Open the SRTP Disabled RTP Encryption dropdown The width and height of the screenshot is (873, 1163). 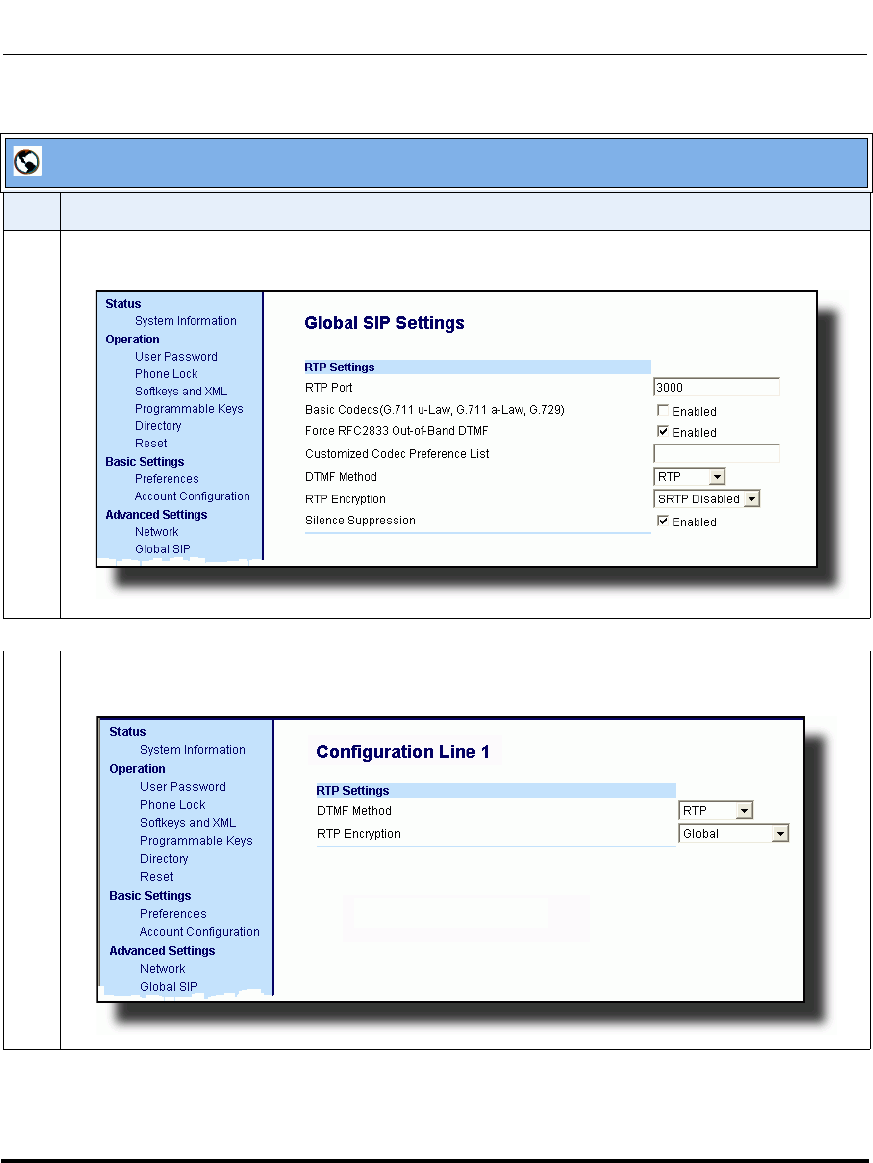click(x=706, y=498)
